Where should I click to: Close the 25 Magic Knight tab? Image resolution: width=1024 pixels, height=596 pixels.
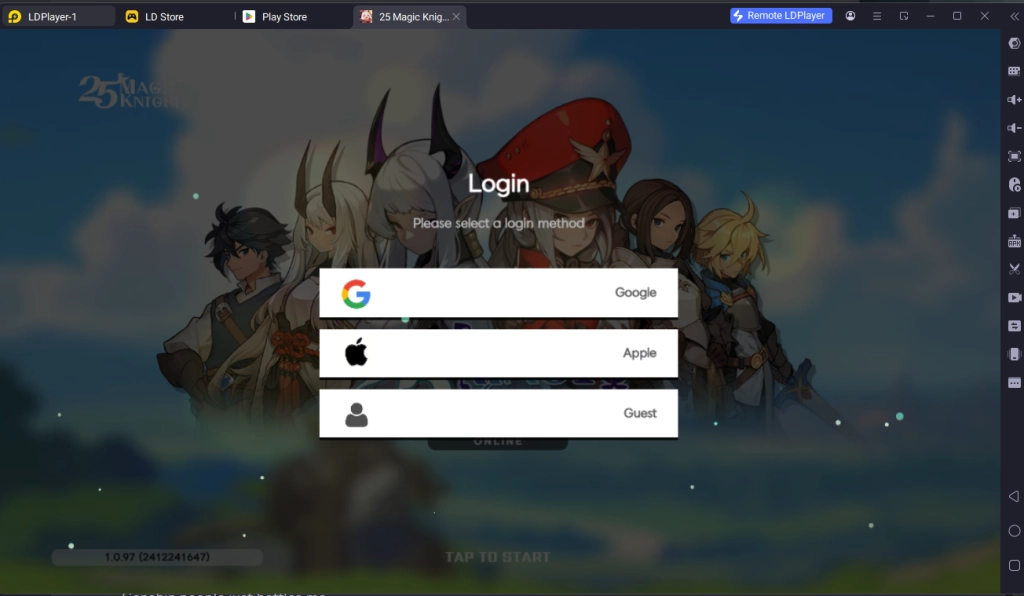point(456,16)
